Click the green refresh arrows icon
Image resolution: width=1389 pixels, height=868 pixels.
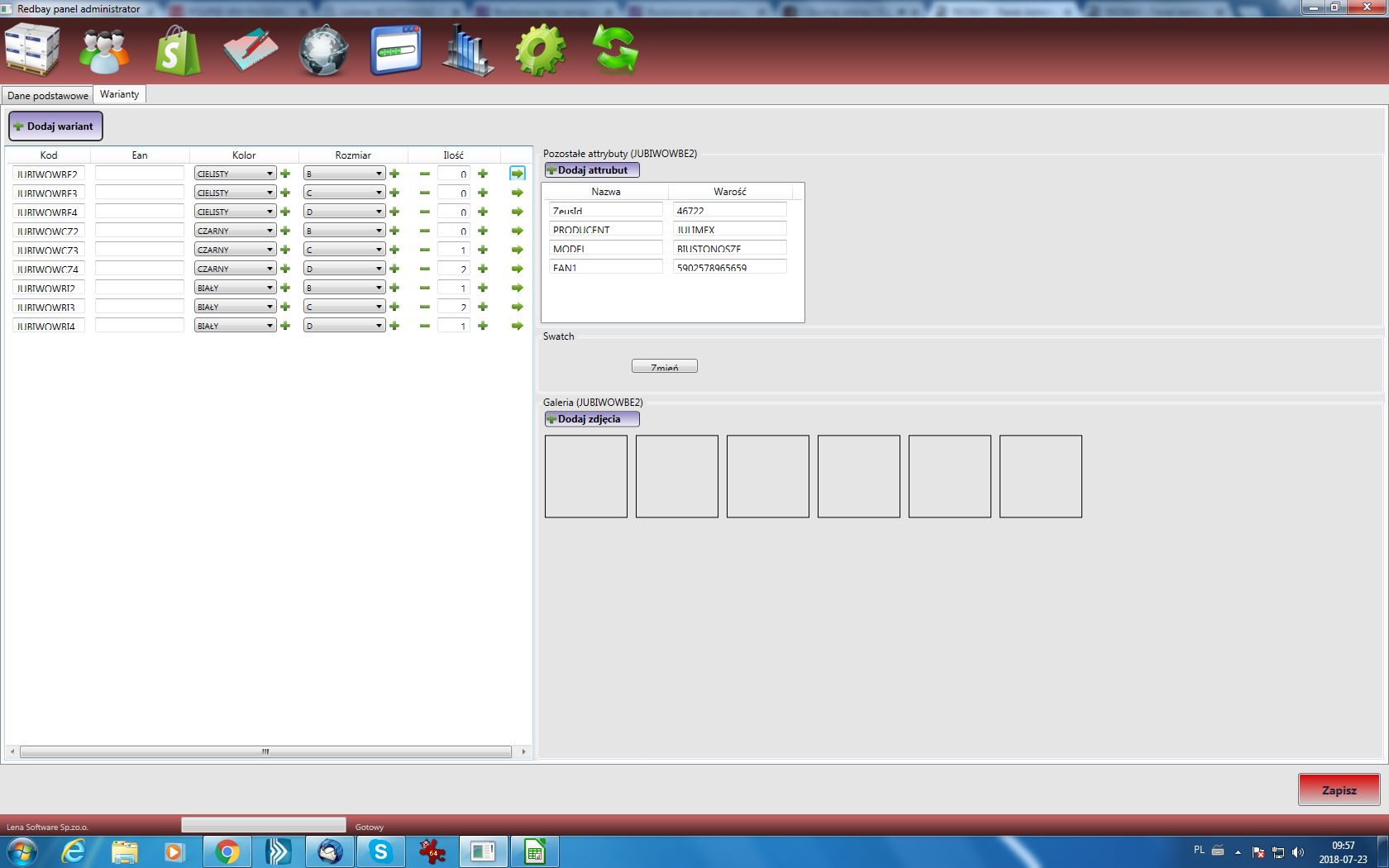click(615, 51)
